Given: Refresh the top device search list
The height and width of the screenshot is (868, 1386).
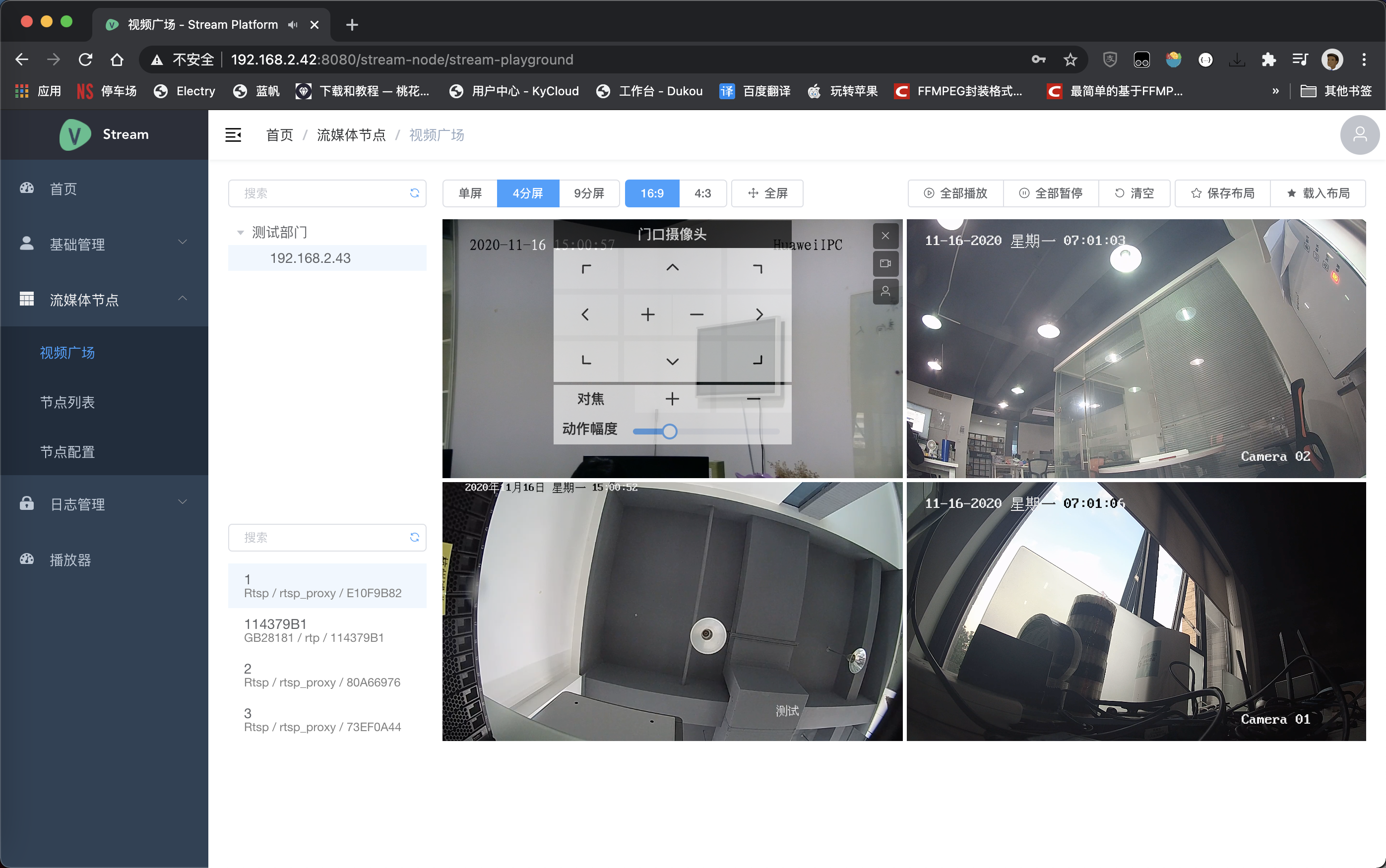Looking at the screenshot, I should tap(414, 193).
